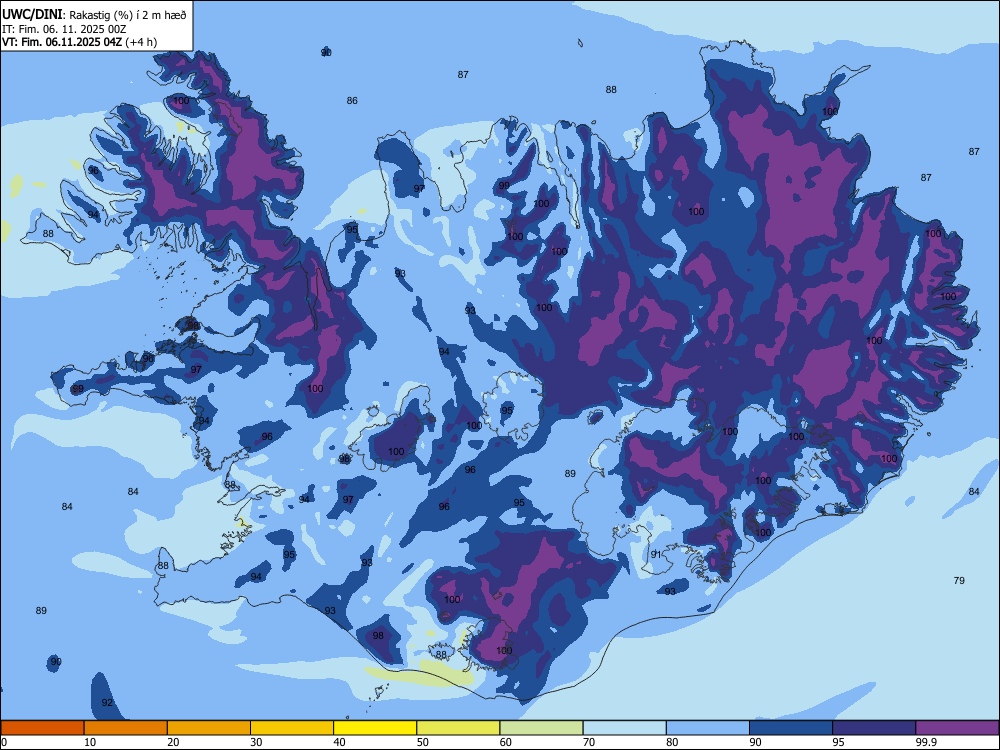Click the '40' legend scale label
Screen dimensions: 1000x750
339,742
